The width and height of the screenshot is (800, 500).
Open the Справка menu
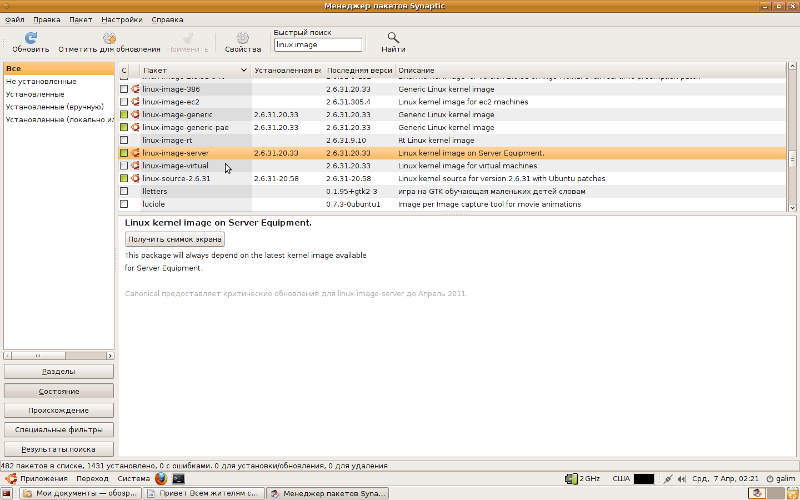167,19
